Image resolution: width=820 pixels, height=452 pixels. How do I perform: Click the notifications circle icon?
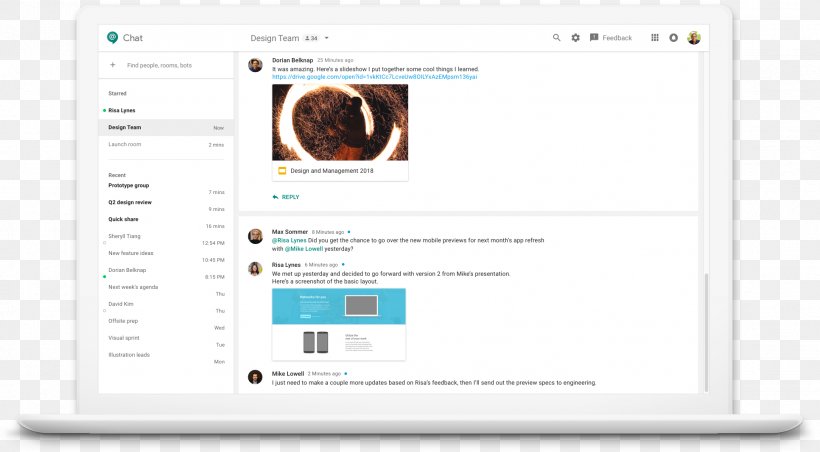pyautogui.click(x=674, y=38)
